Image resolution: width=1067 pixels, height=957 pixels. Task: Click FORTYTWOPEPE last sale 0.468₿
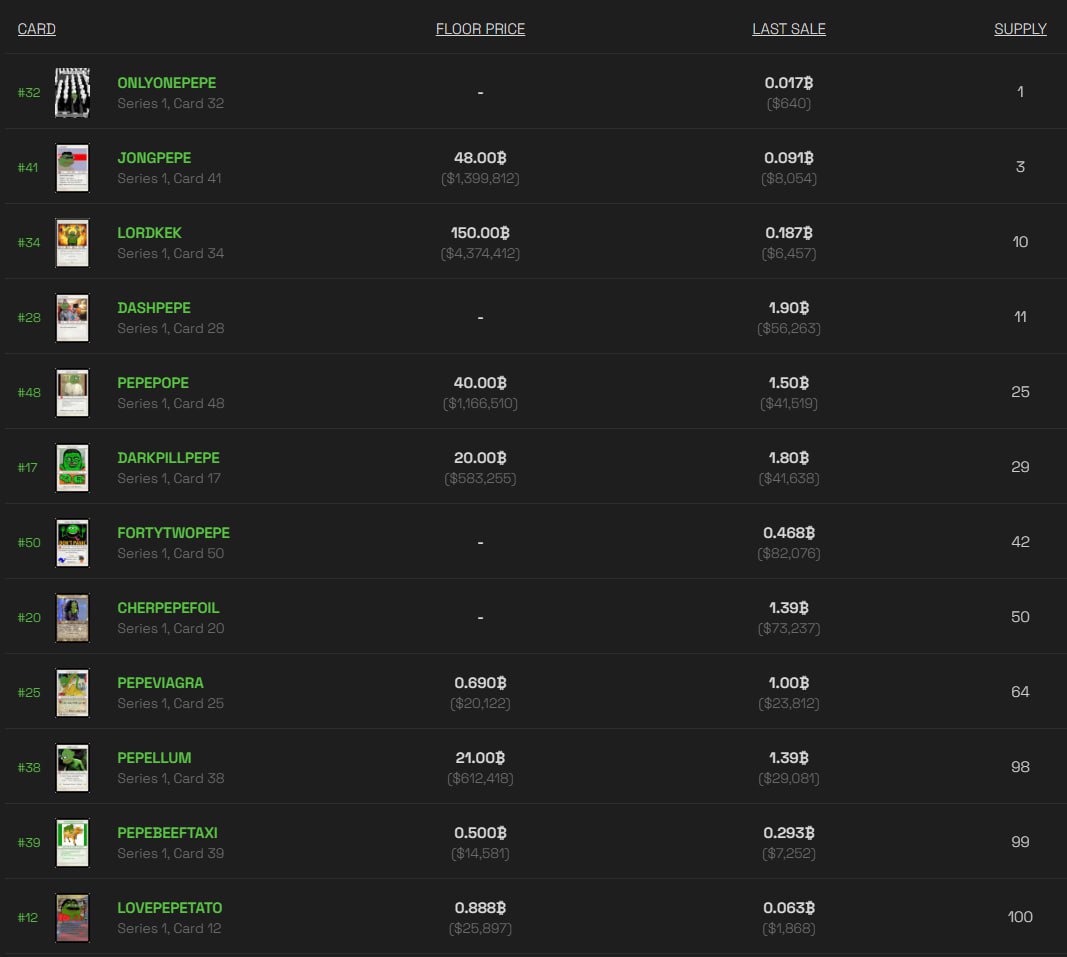coord(789,533)
